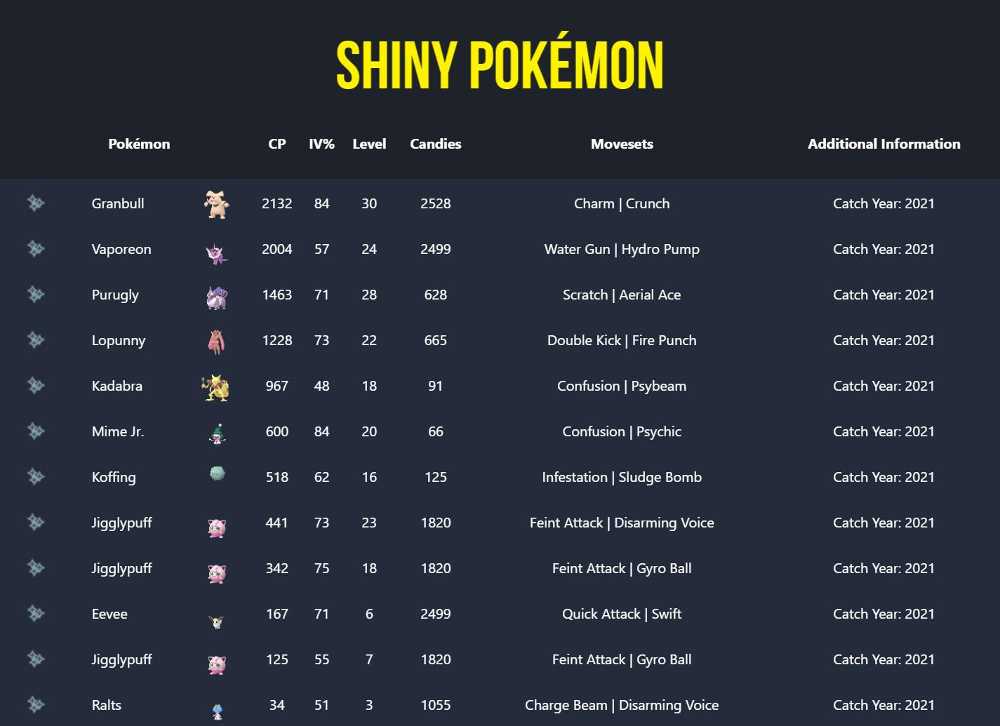Click the 2132 CP value for Granbull
Image resolution: width=1000 pixels, height=726 pixels.
[277, 204]
